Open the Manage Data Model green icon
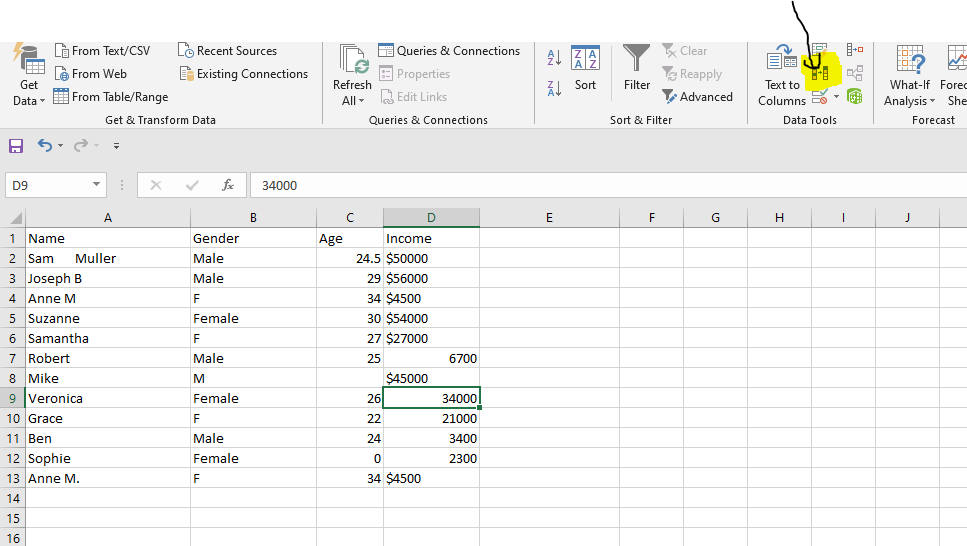Viewport: 967px width, 546px height. click(x=855, y=96)
